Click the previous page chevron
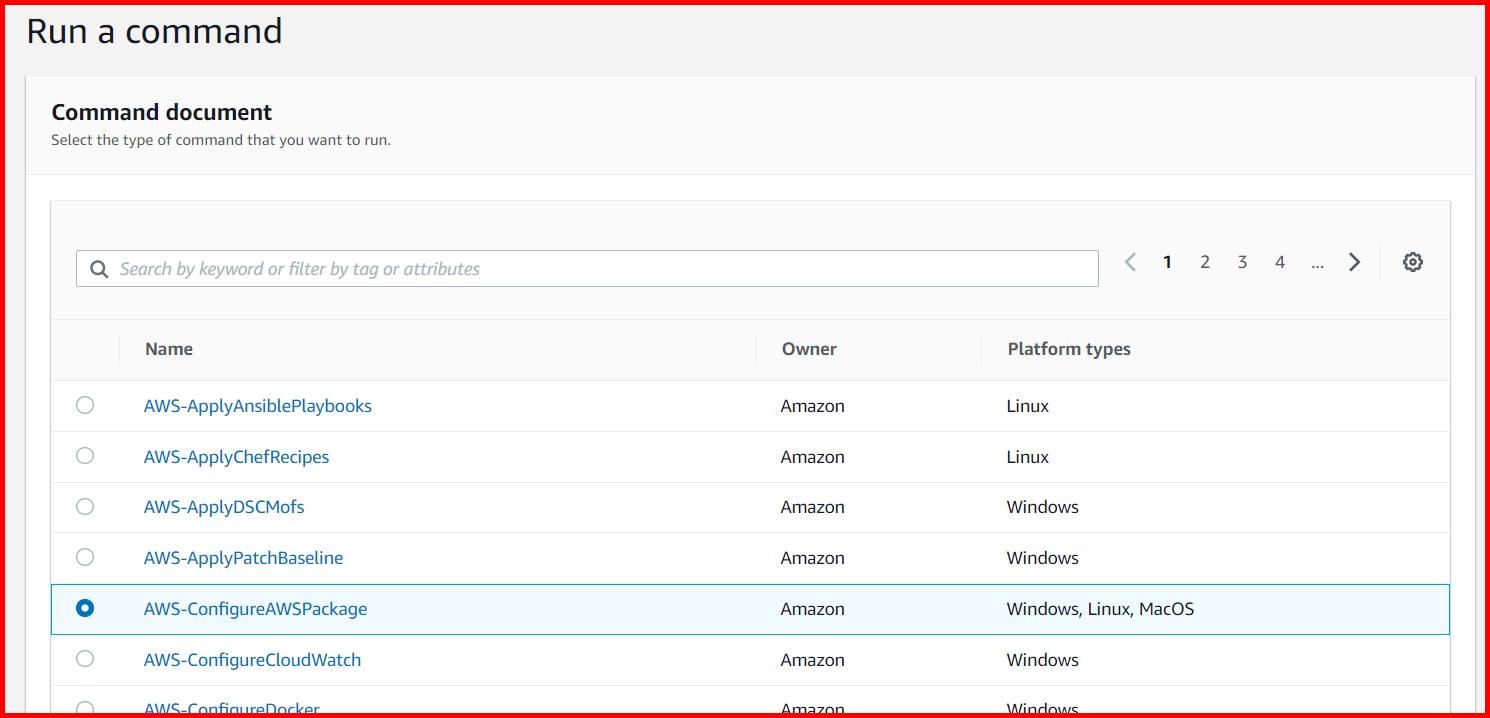 [1130, 261]
